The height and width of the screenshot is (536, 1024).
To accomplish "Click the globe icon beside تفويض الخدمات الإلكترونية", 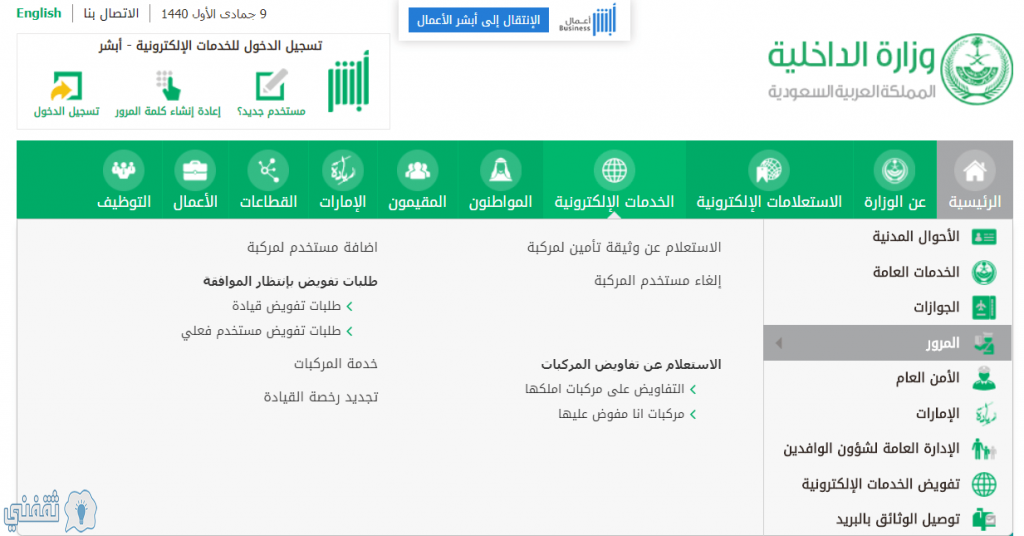I will 984,484.
